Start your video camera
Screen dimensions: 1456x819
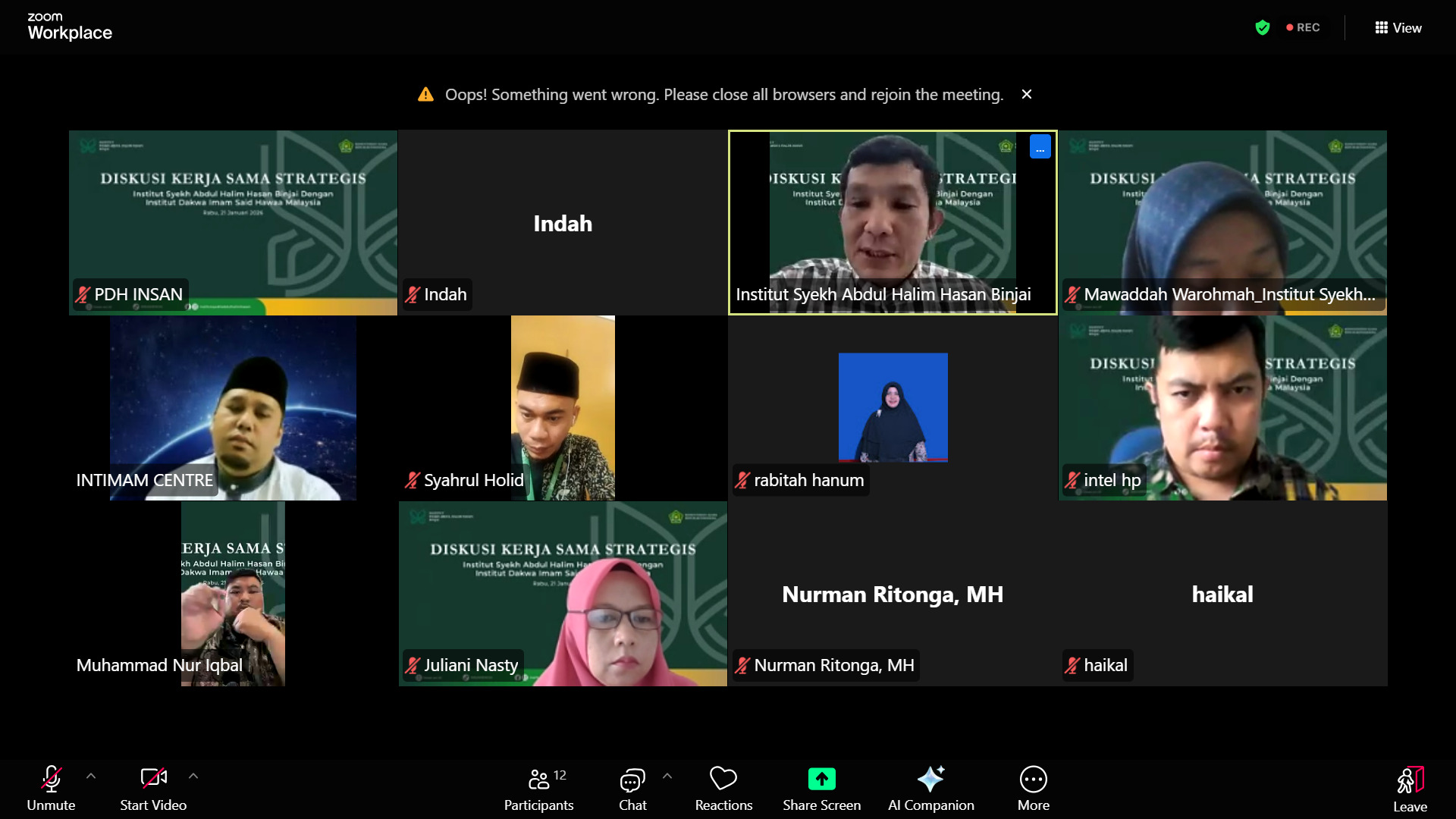tap(152, 787)
